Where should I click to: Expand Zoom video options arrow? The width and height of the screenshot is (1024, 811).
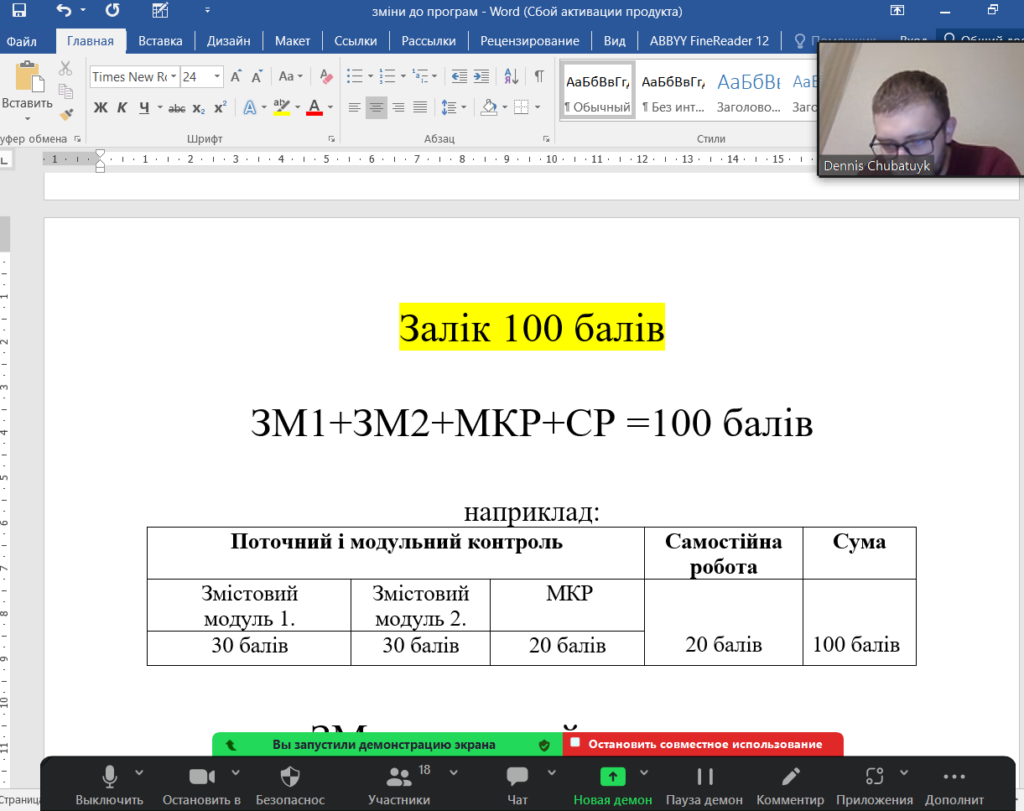236,772
